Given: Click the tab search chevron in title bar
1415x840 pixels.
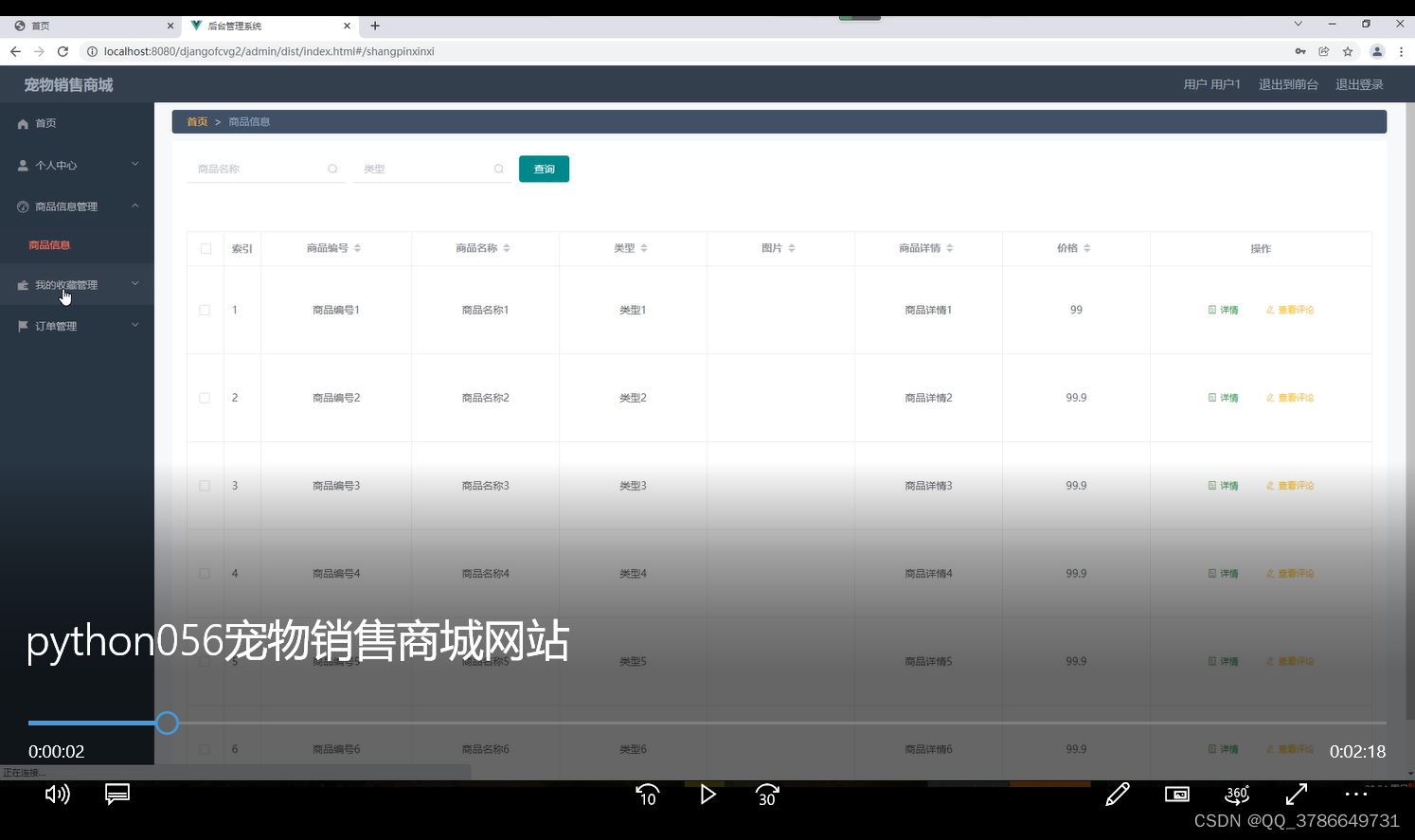Looking at the screenshot, I should point(1299,24).
